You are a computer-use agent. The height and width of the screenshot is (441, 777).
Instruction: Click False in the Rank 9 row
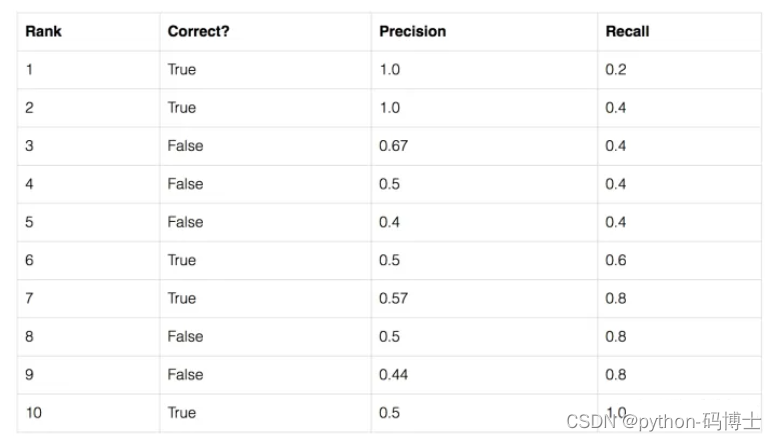(x=185, y=375)
